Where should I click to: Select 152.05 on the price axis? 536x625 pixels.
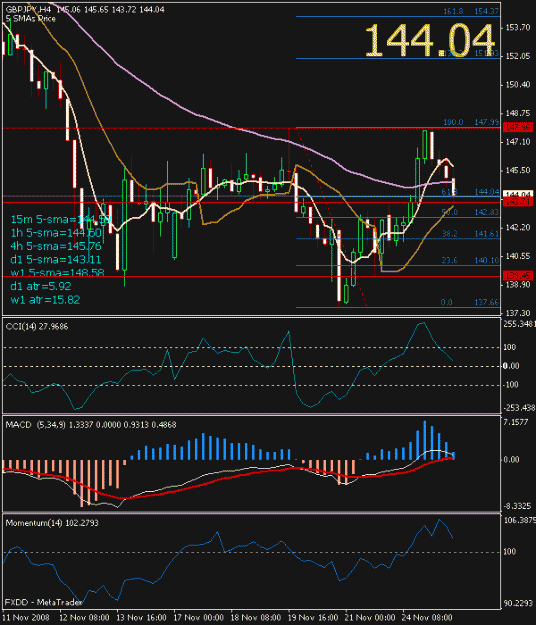518,56
